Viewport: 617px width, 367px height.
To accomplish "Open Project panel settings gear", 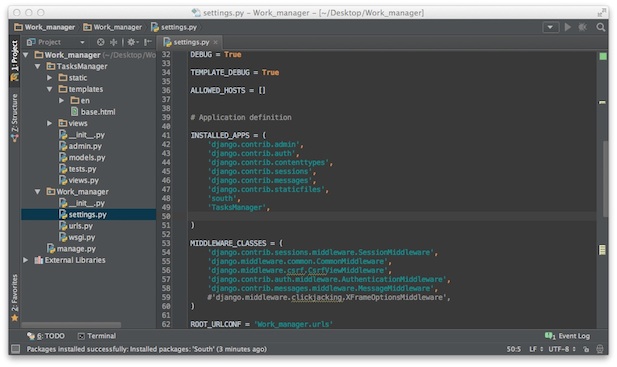I will [133, 42].
